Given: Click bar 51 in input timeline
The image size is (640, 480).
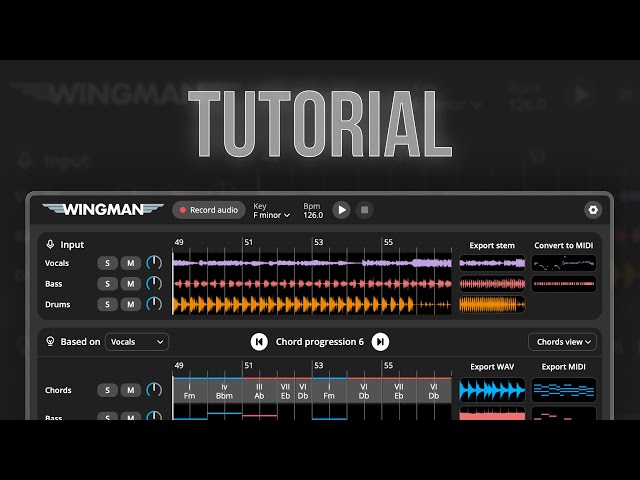Looking at the screenshot, I should [x=249, y=242].
